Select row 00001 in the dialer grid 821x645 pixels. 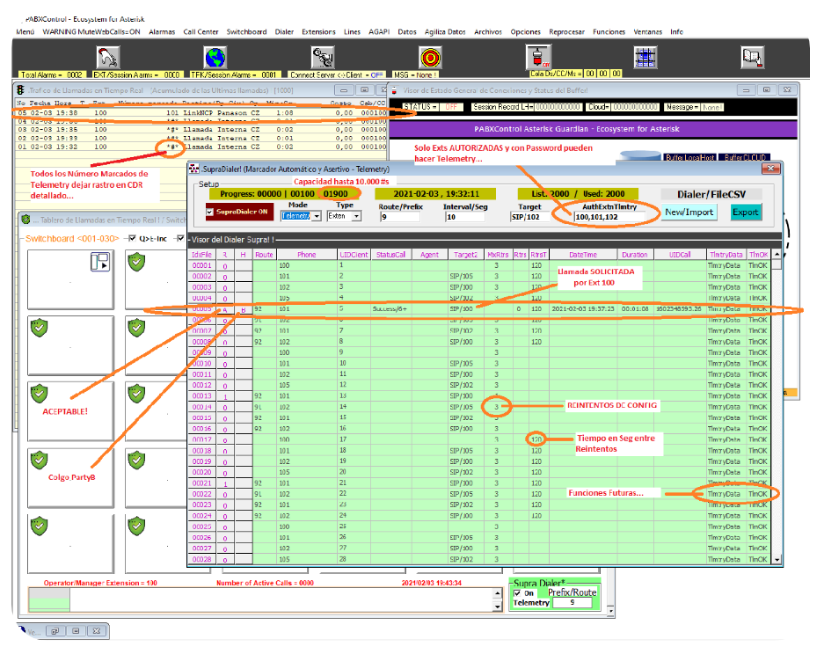pos(479,265)
